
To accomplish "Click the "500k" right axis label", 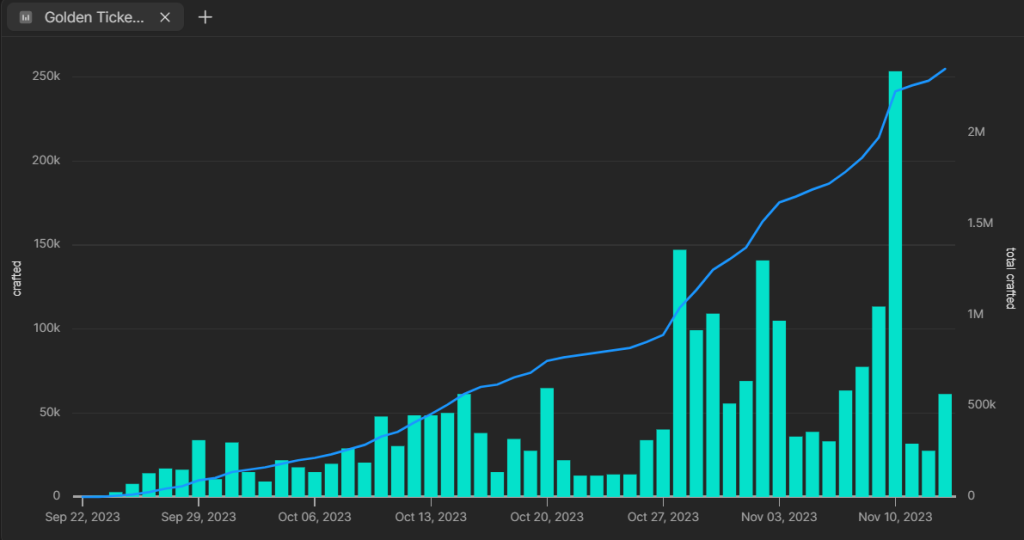I will click(980, 405).
